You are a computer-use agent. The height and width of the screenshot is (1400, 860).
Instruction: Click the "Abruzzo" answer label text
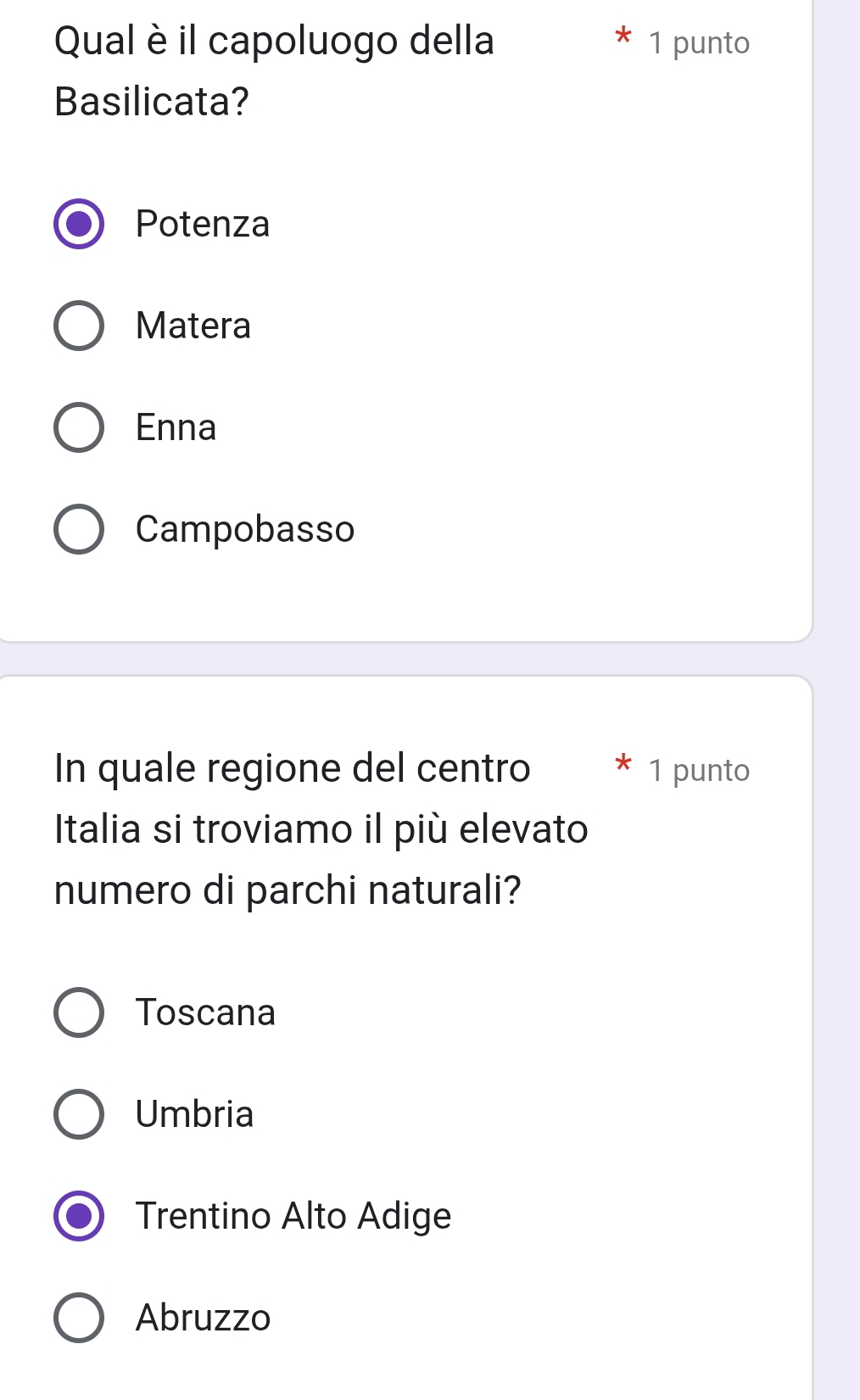tap(204, 1318)
